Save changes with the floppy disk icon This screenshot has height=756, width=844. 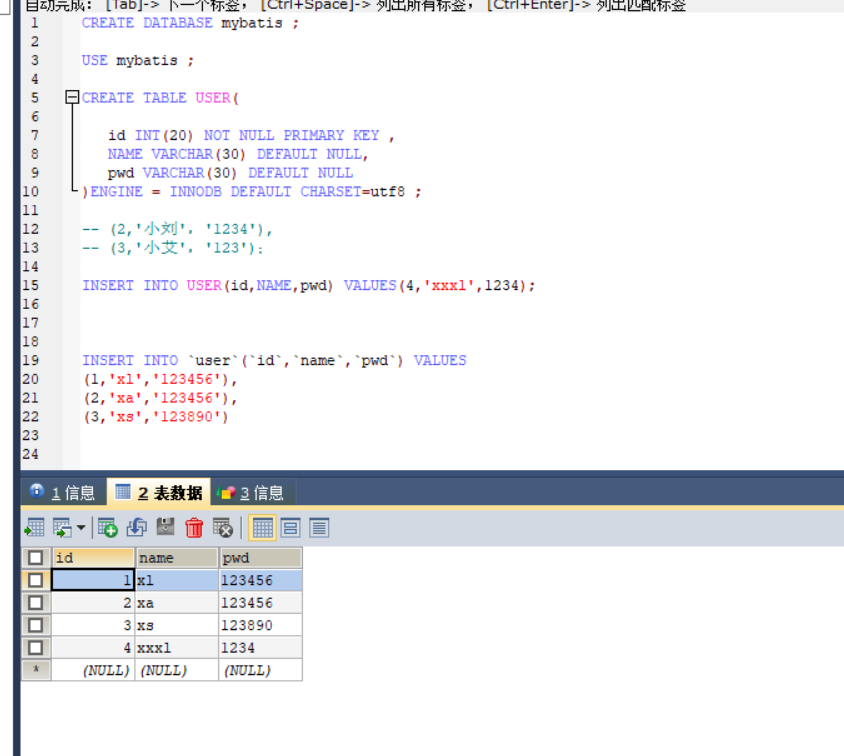click(165, 527)
